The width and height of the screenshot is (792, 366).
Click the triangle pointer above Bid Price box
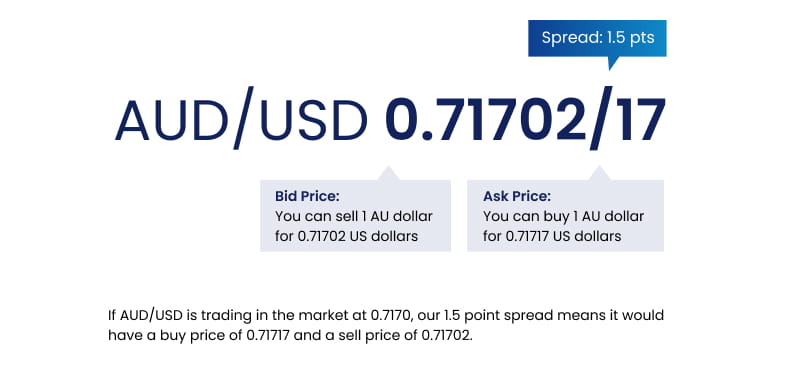pos(387,173)
